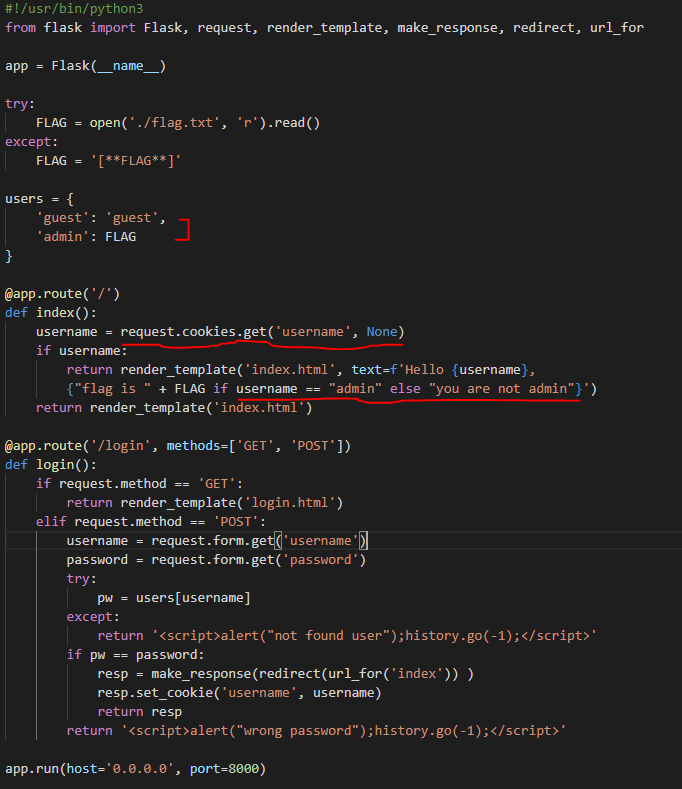
Task: Click the make_response(redirect(url_for('index'))) line
Action: tap(285, 674)
